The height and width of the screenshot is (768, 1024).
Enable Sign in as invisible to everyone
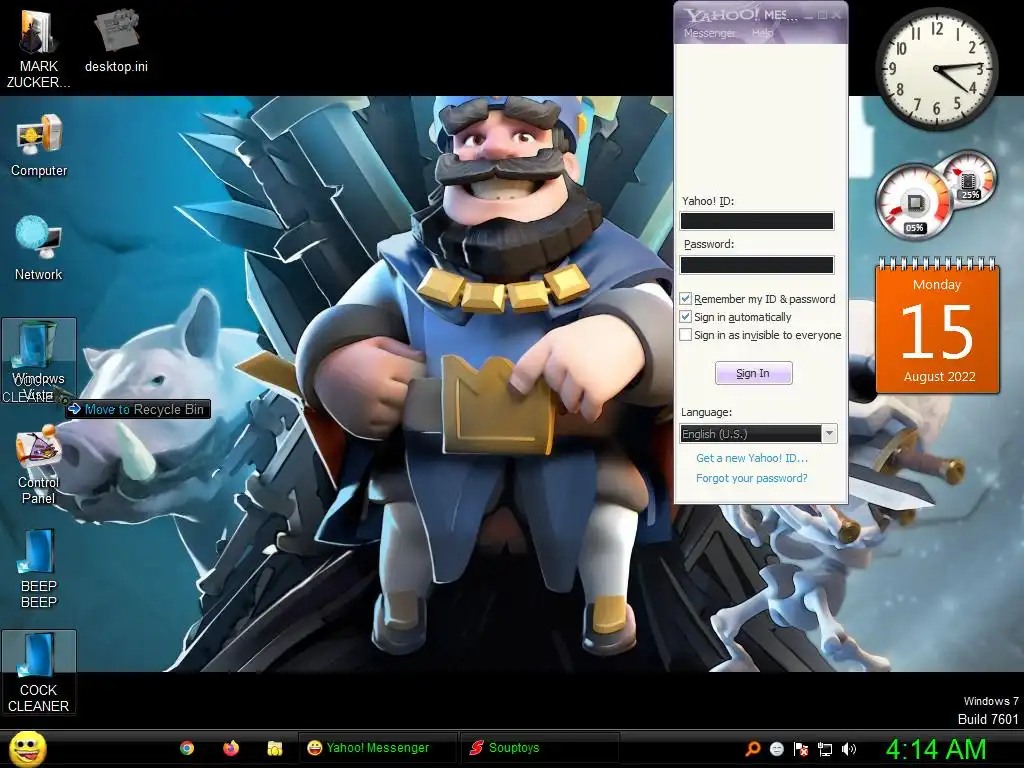686,335
